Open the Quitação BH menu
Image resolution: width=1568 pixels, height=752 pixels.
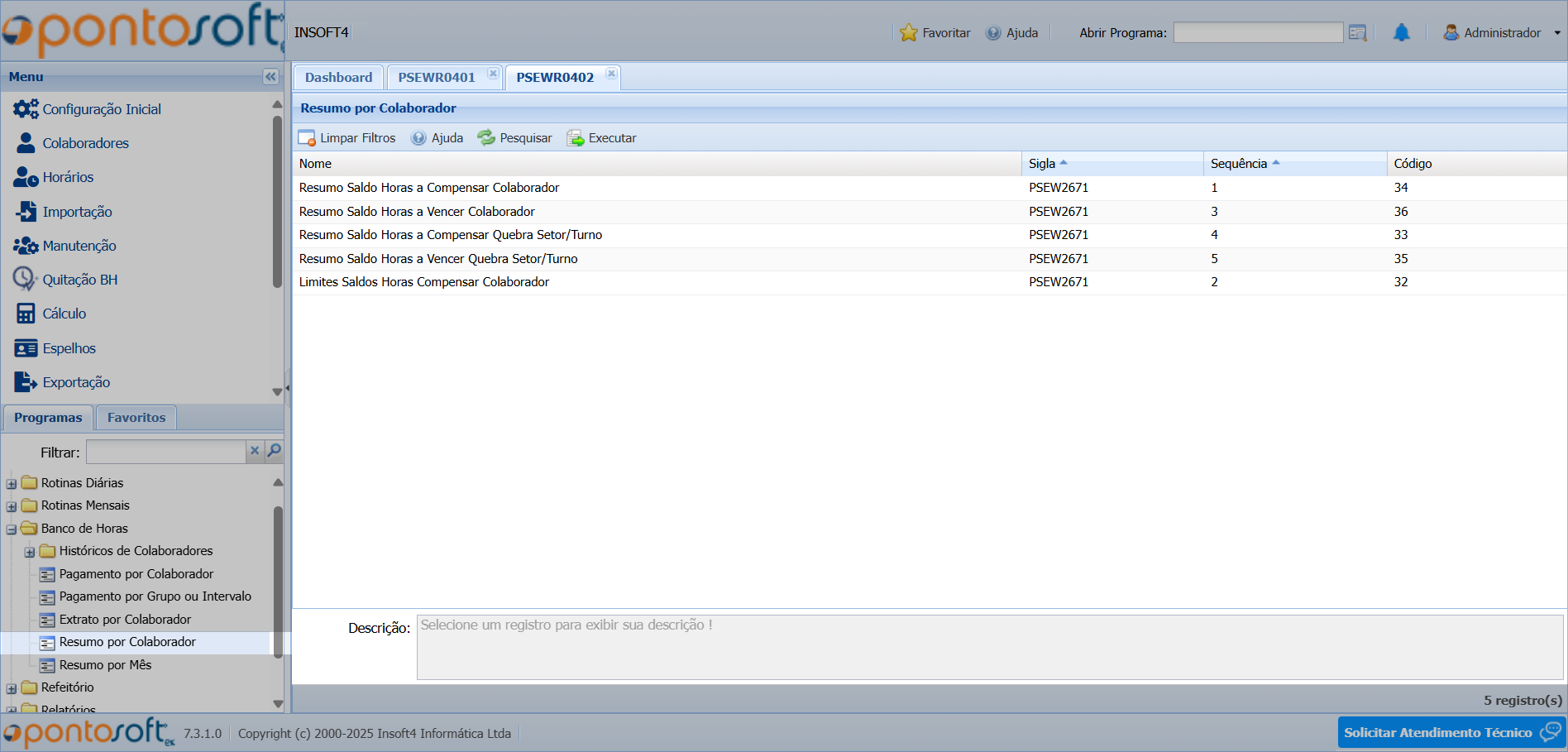click(x=79, y=280)
